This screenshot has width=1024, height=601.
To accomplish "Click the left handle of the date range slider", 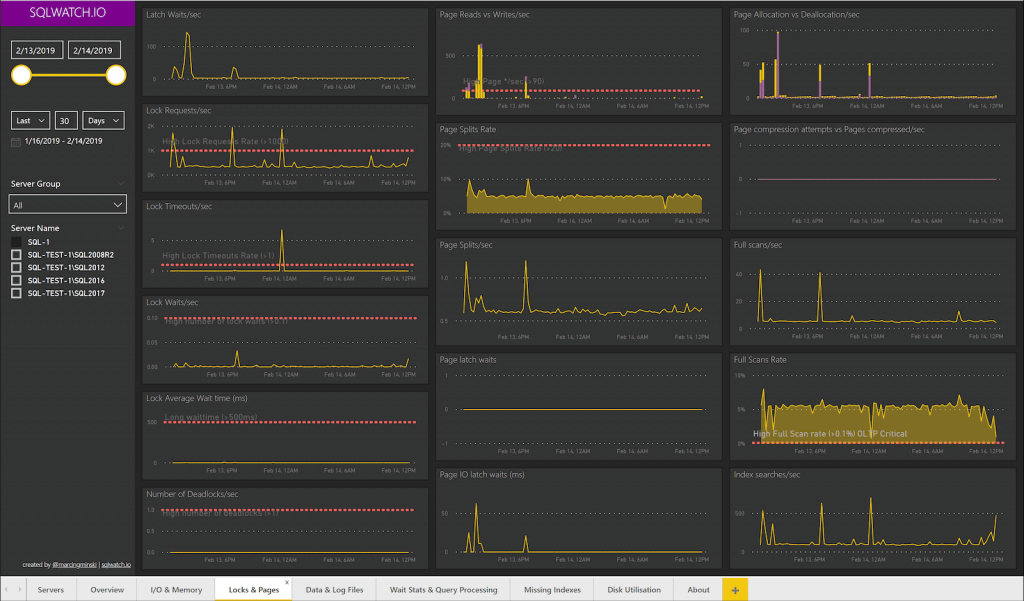I will click(20, 74).
